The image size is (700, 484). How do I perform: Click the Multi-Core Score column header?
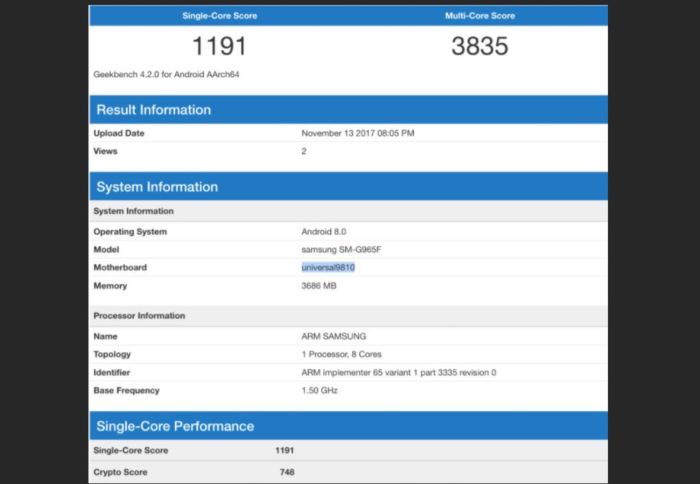pos(480,16)
